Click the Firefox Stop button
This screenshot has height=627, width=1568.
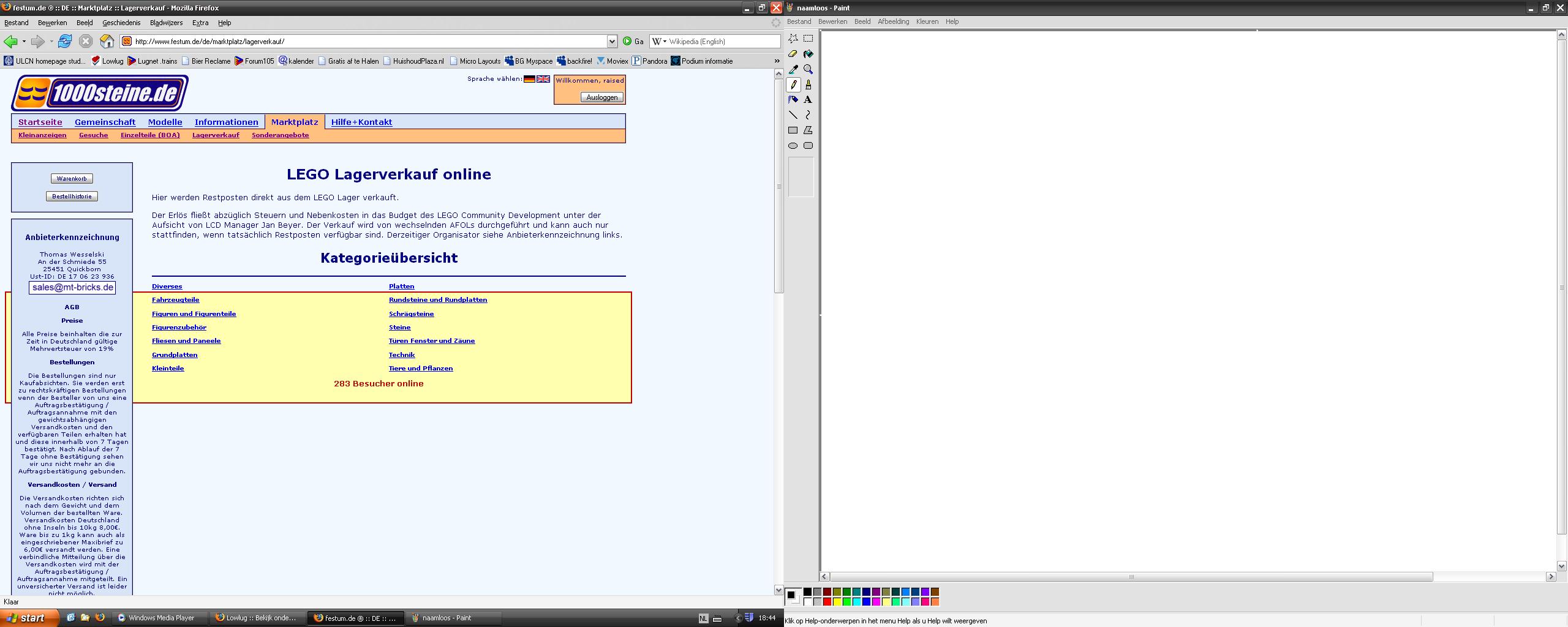click(x=86, y=41)
